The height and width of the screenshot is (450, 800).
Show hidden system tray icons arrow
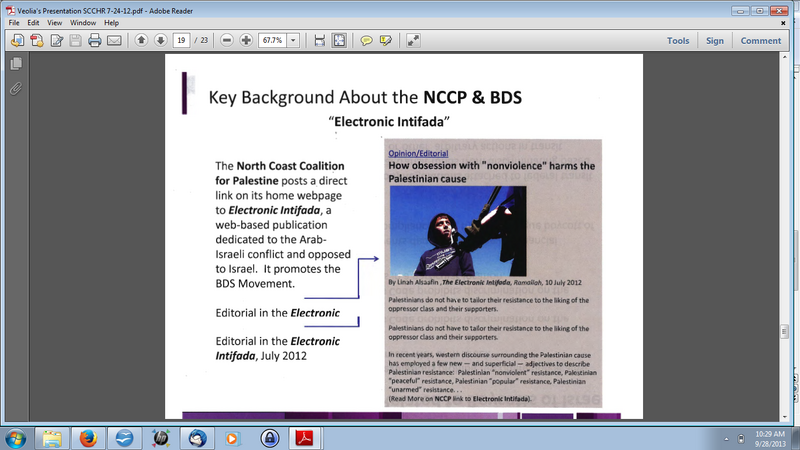pos(726,439)
